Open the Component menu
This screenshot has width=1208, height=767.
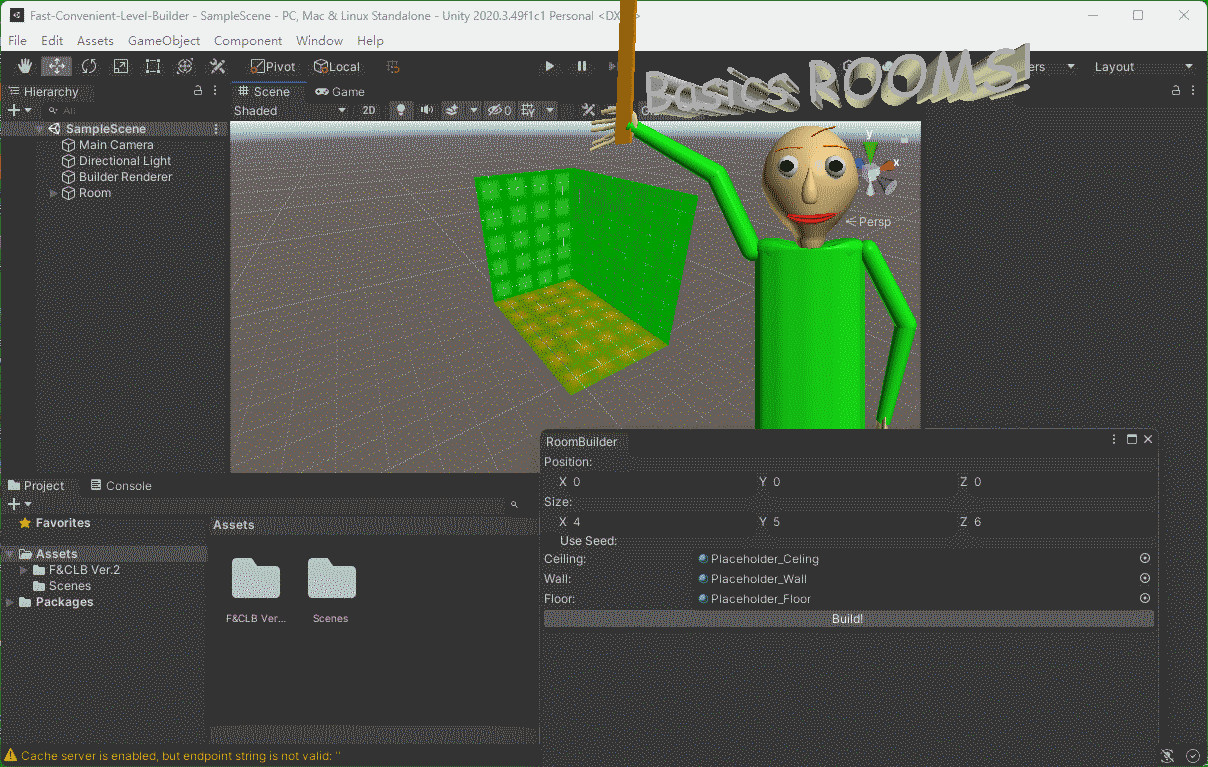point(248,40)
